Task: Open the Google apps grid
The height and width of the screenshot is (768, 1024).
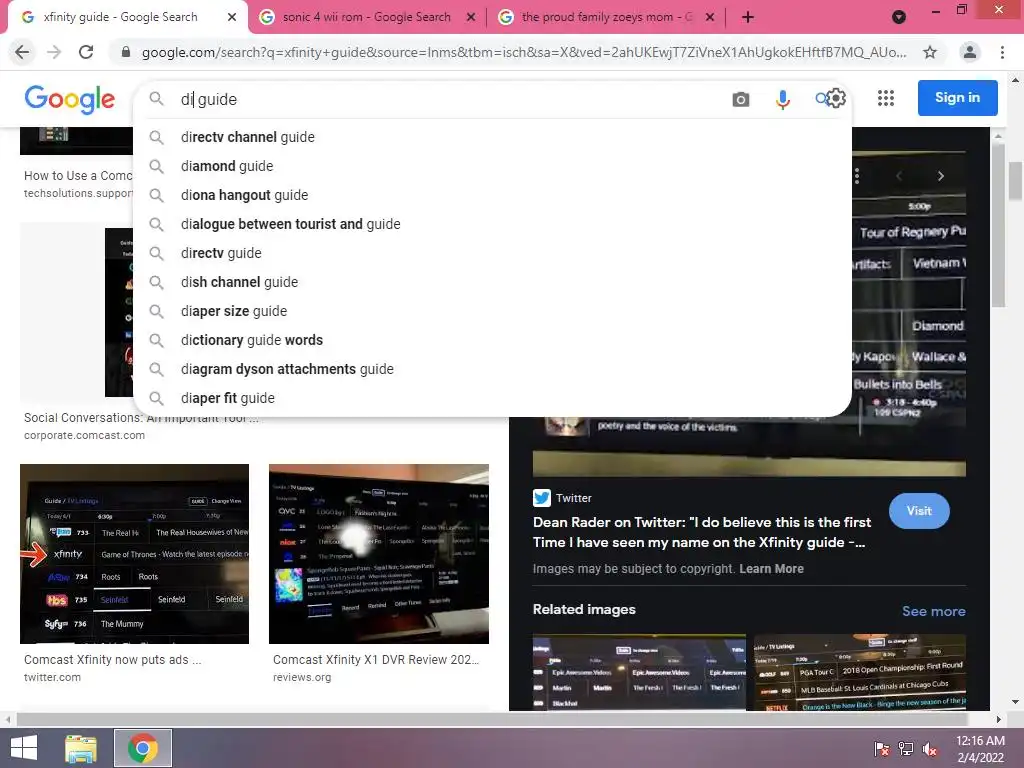Action: point(886,98)
